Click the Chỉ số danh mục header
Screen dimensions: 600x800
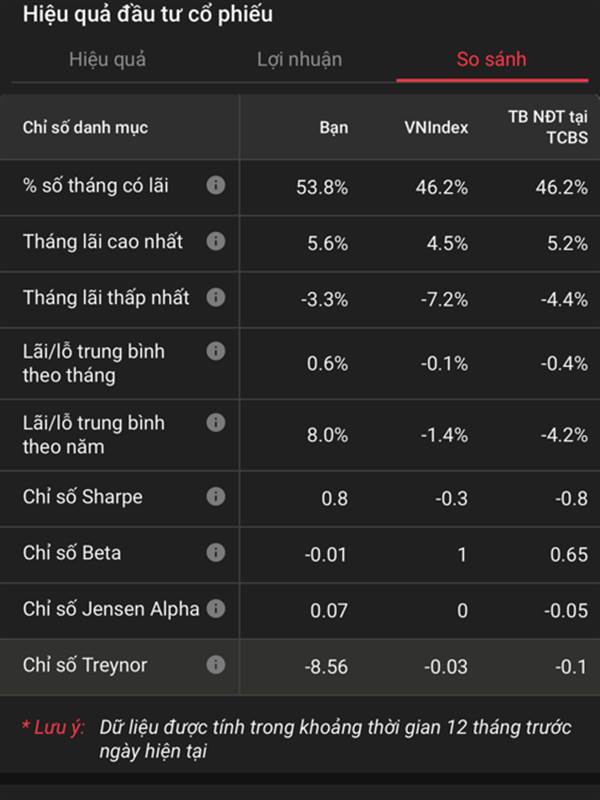coord(85,128)
